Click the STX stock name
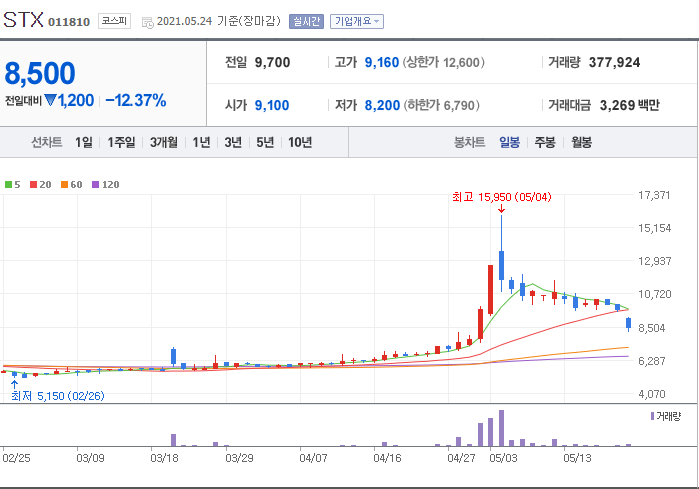 (23, 20)
